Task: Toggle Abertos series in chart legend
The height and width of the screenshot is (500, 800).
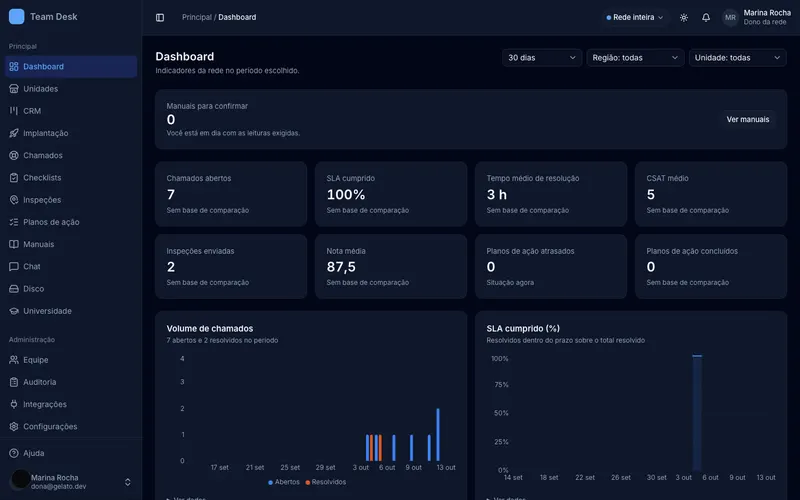Action: pyautogui.click(x=284, y=482)
